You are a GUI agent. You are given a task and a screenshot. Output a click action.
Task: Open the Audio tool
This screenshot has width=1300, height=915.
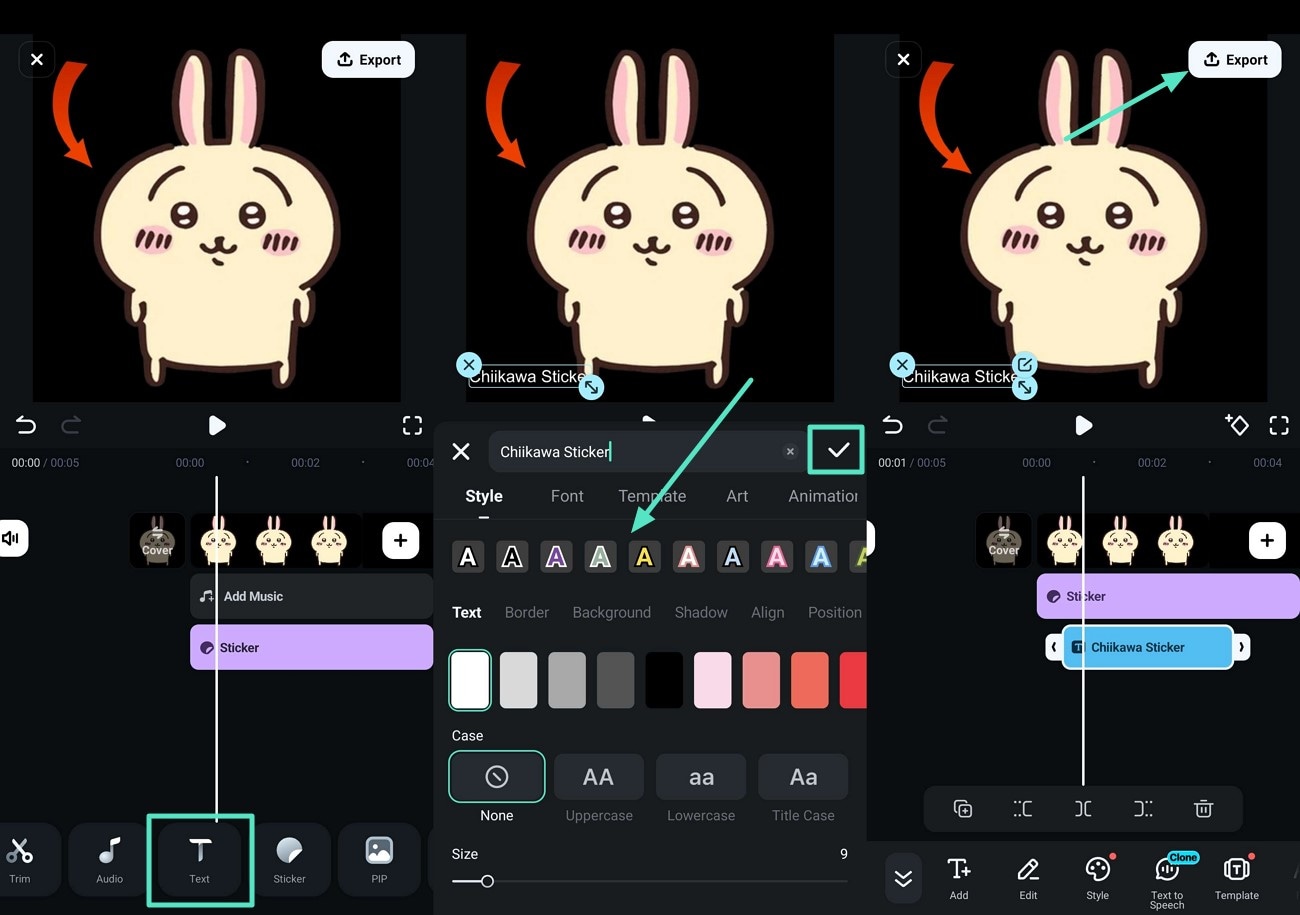point(110,860)
